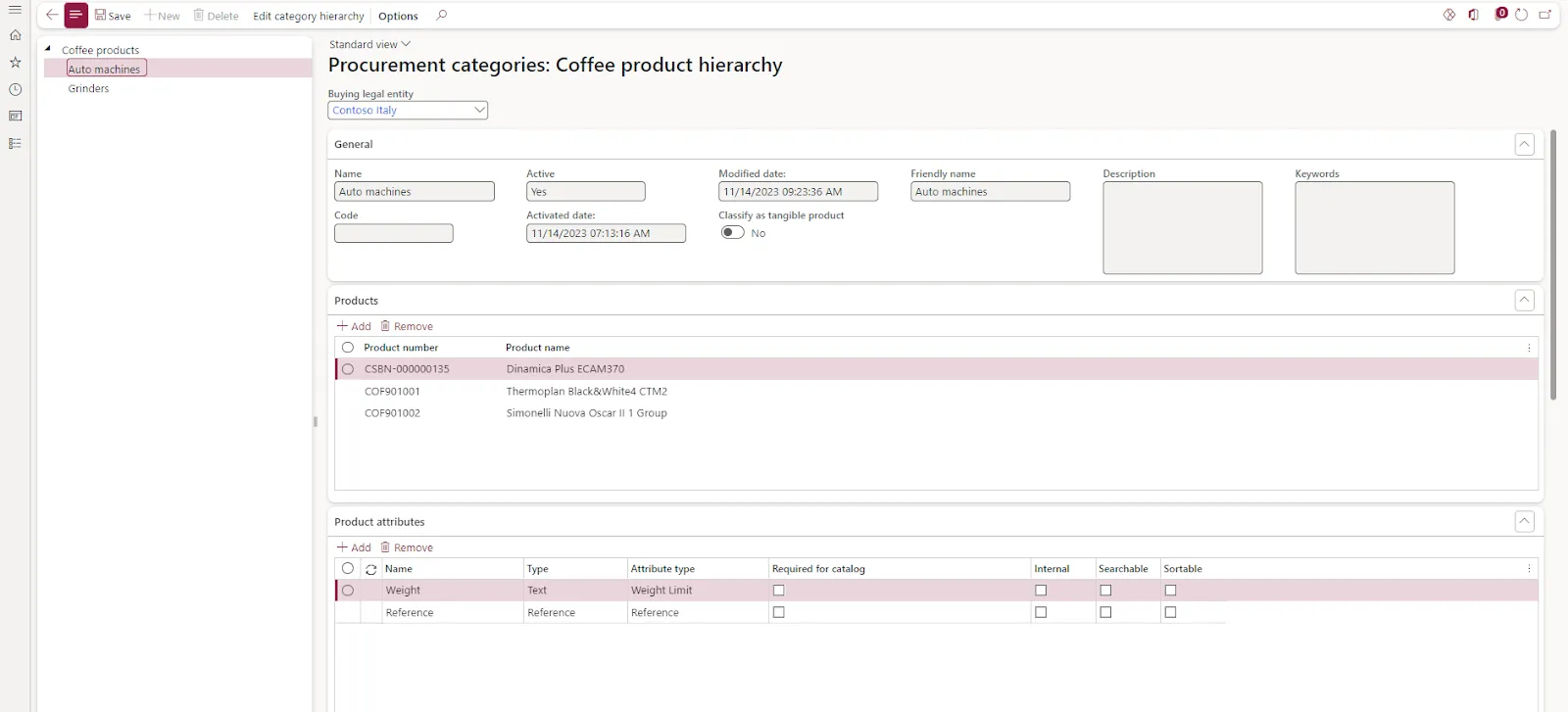Screen dimensions: 1568x712
Task: Select Auto machines in tree
Action: tap(106, 69)
